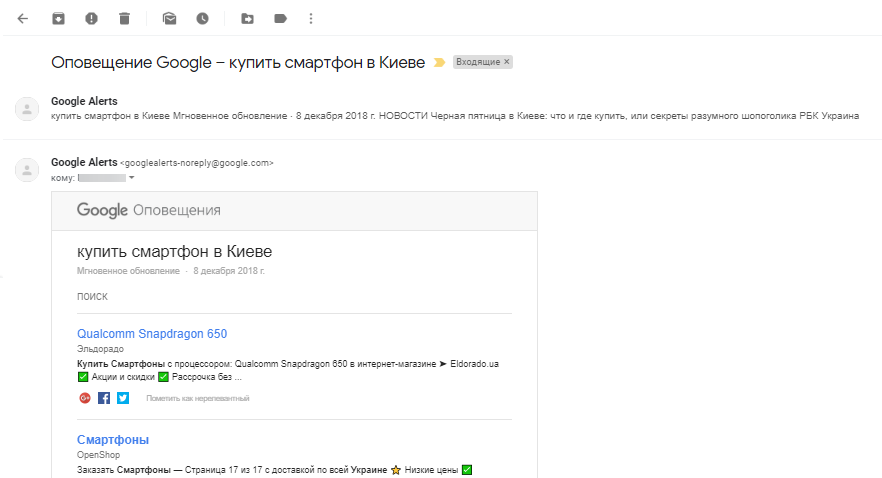
Task: Click the OpenShop source name
Action: point(98,454)
